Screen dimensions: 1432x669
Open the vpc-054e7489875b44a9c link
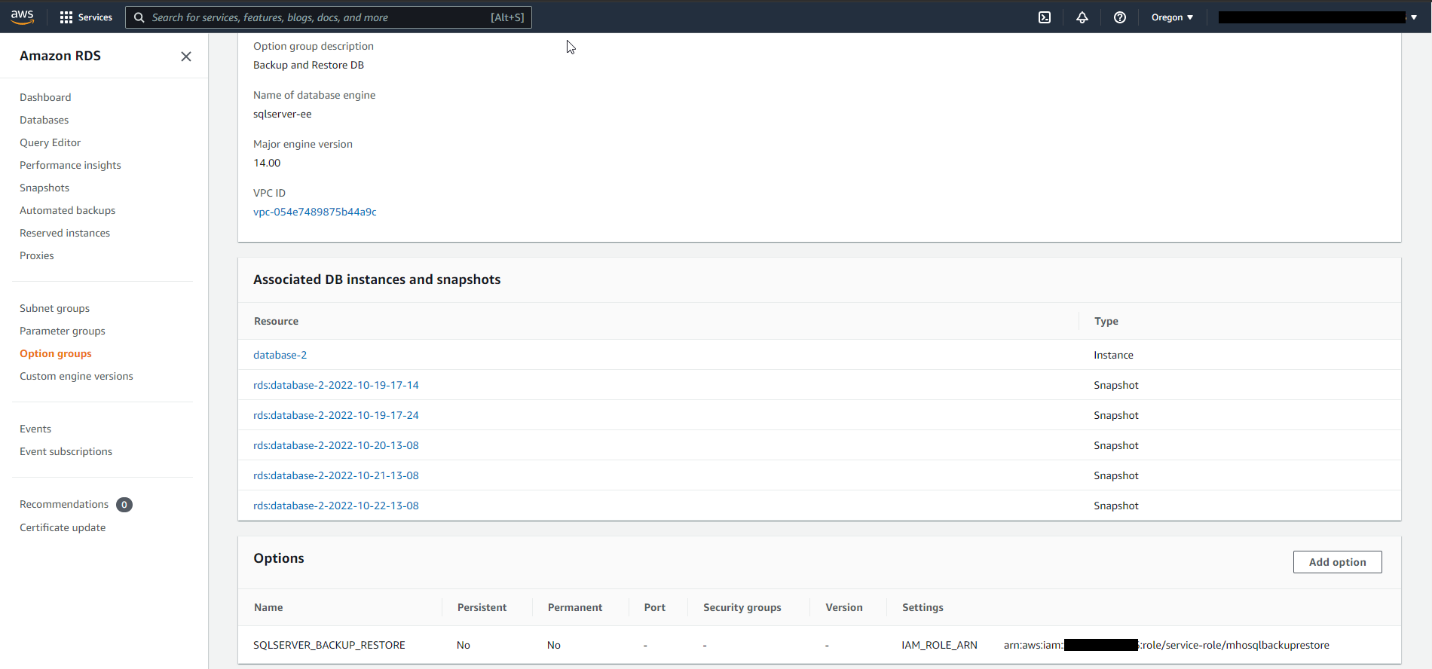pos(315,212)
